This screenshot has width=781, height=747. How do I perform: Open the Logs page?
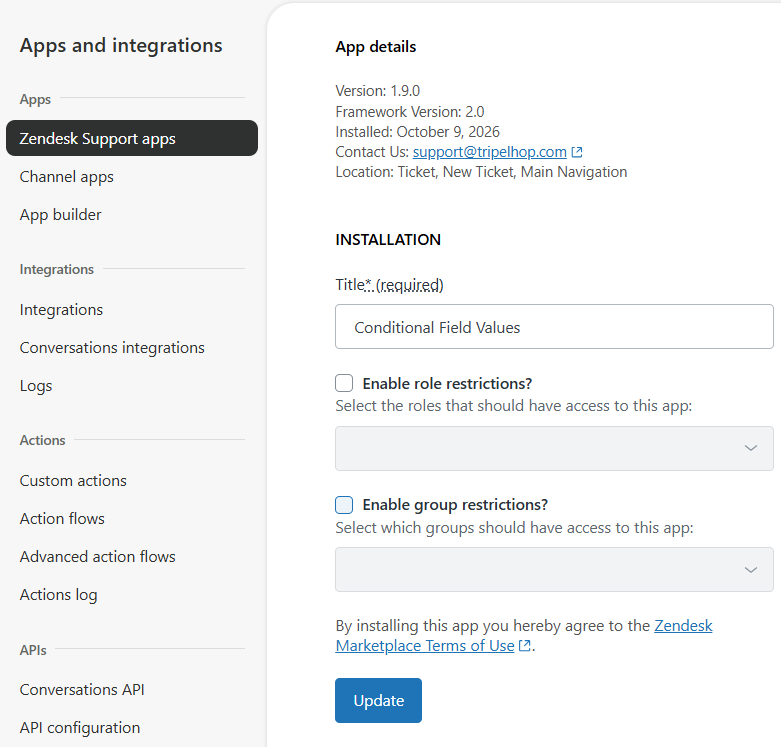click(x=36, y=386)
